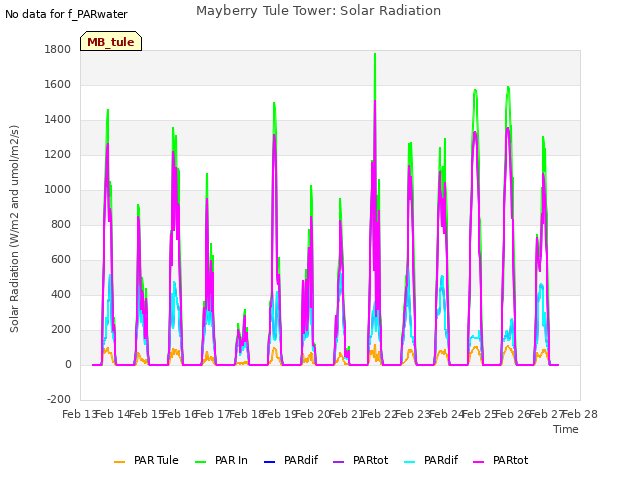The height and width of the screenshot is (480, 640).
Task: Click the 0 y-axis tick label
Action: (68, 365)
